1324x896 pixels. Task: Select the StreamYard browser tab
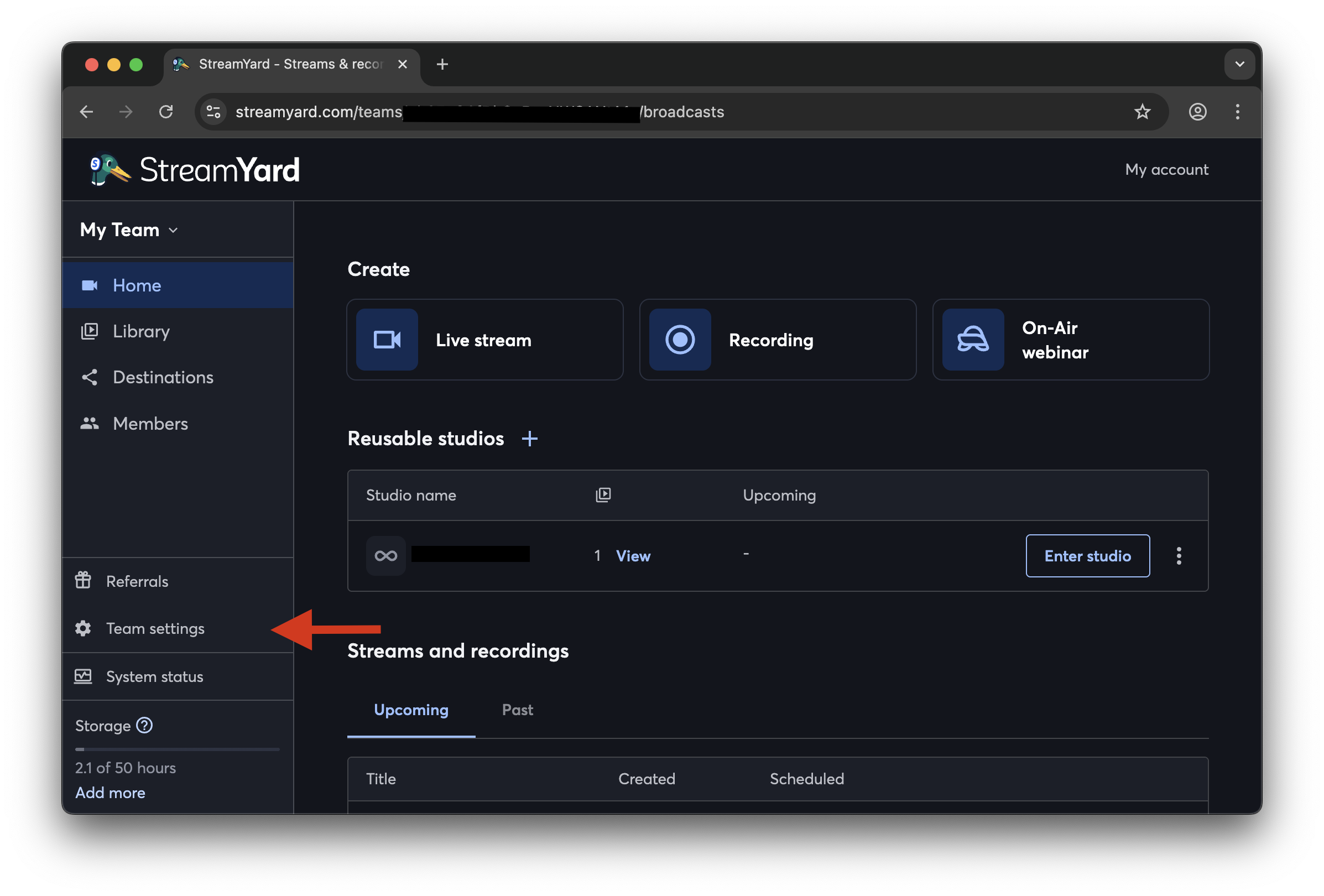coord(292,64)
